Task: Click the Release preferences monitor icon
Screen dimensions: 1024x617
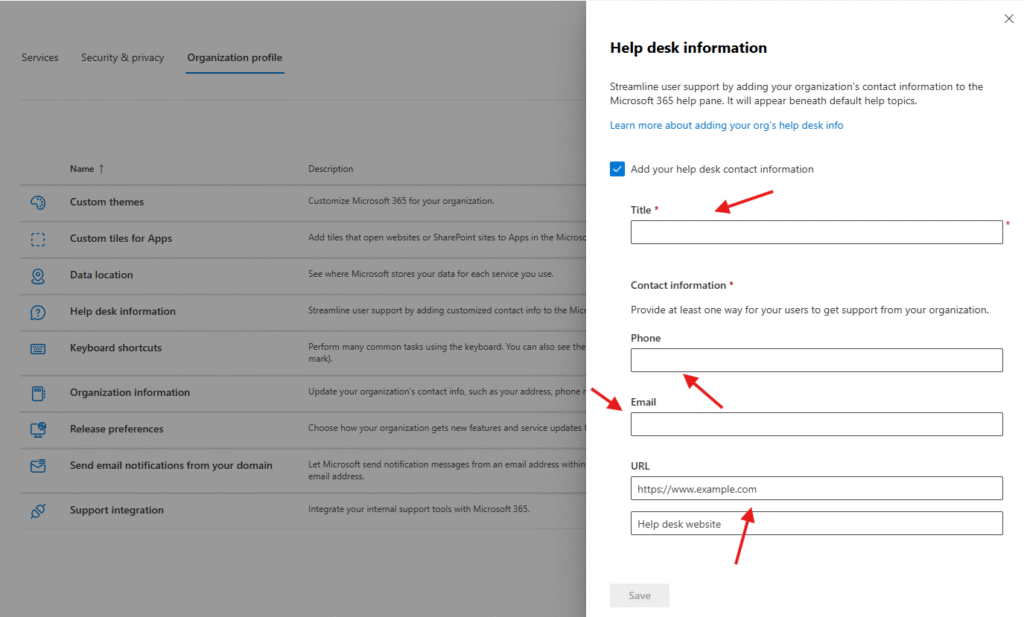Action: (x=38, y=429)
